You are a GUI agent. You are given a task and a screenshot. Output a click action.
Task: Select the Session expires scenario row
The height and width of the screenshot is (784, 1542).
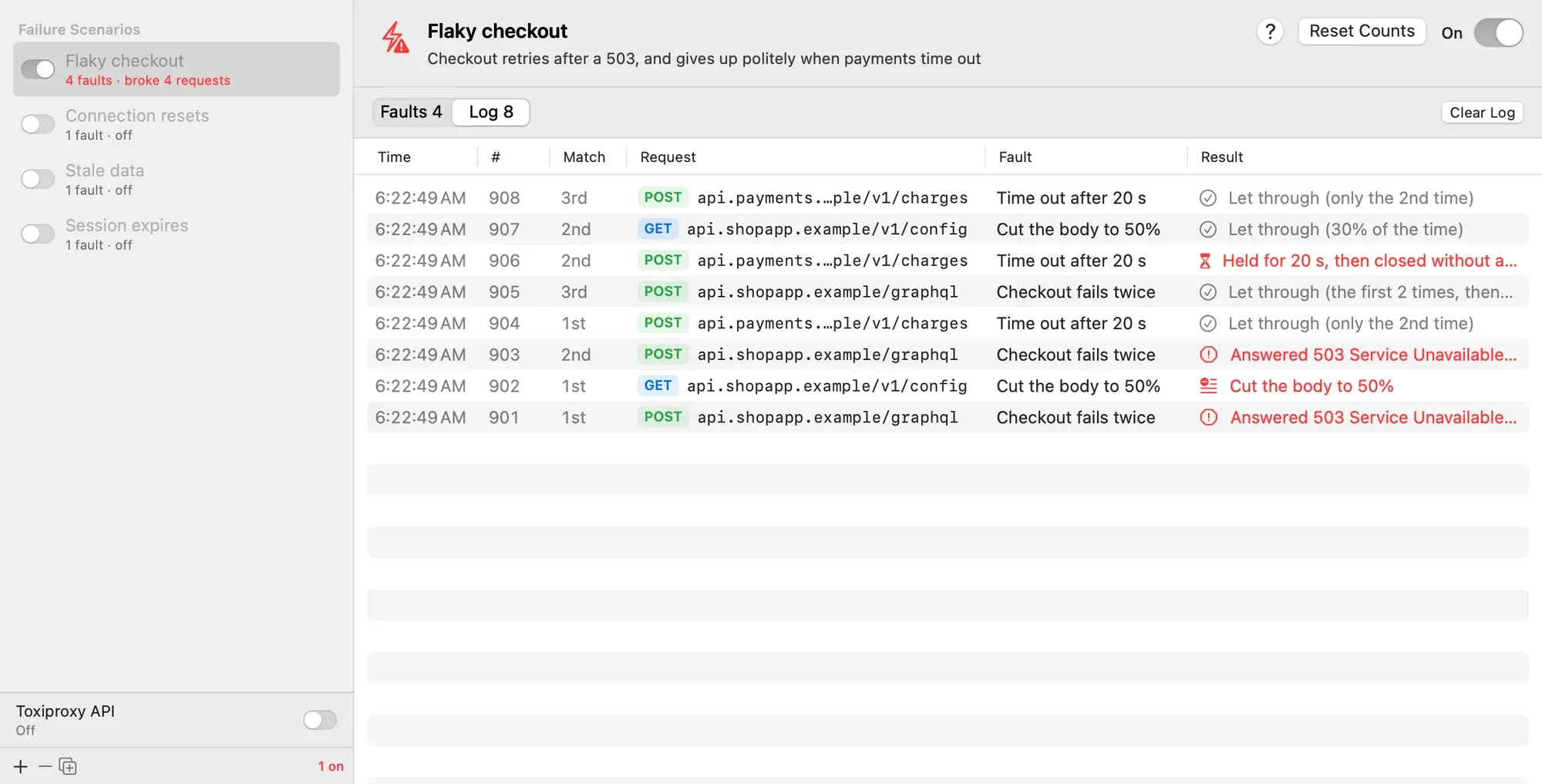(x=177, y=234)
